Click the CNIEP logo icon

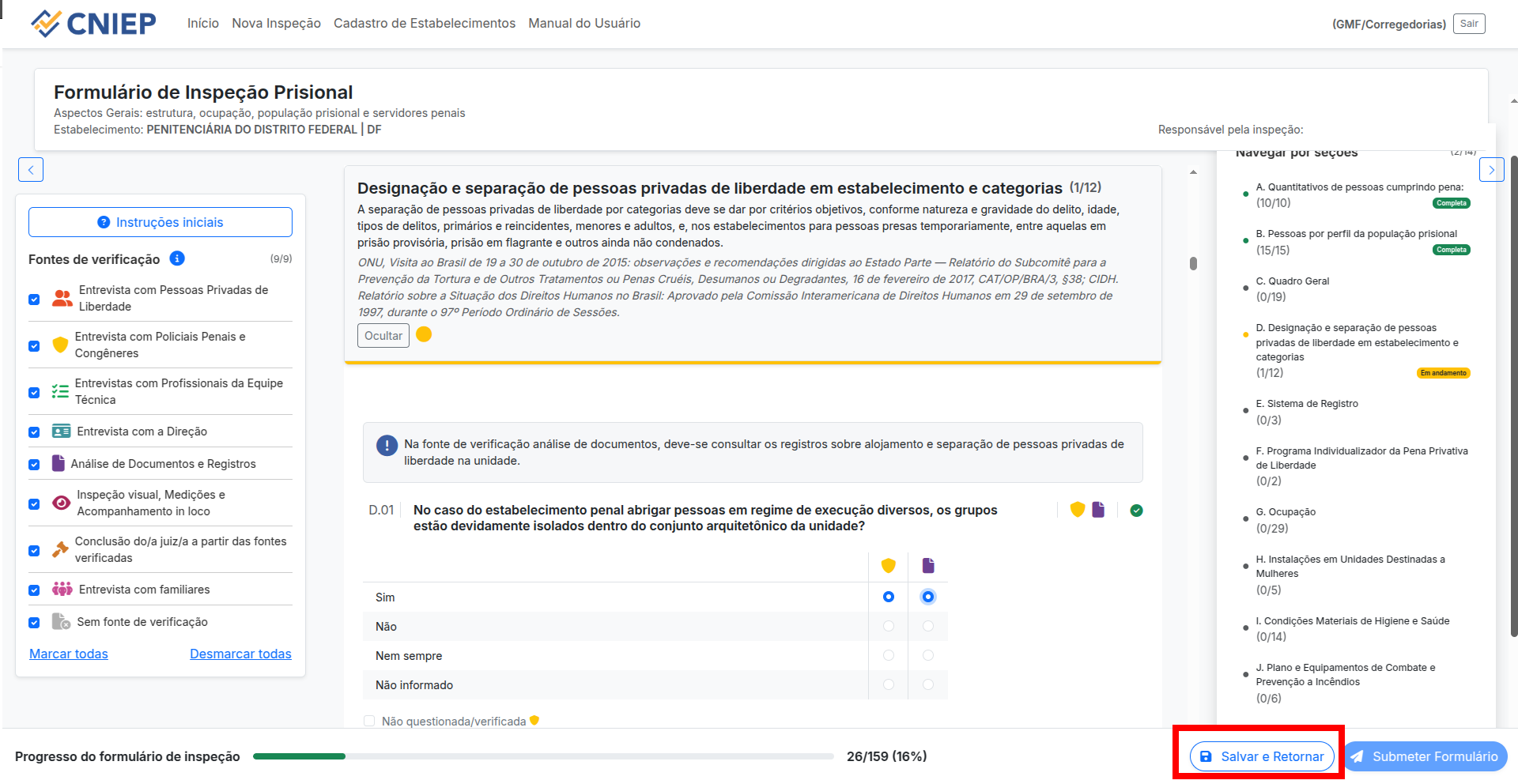tap(47, 23)
